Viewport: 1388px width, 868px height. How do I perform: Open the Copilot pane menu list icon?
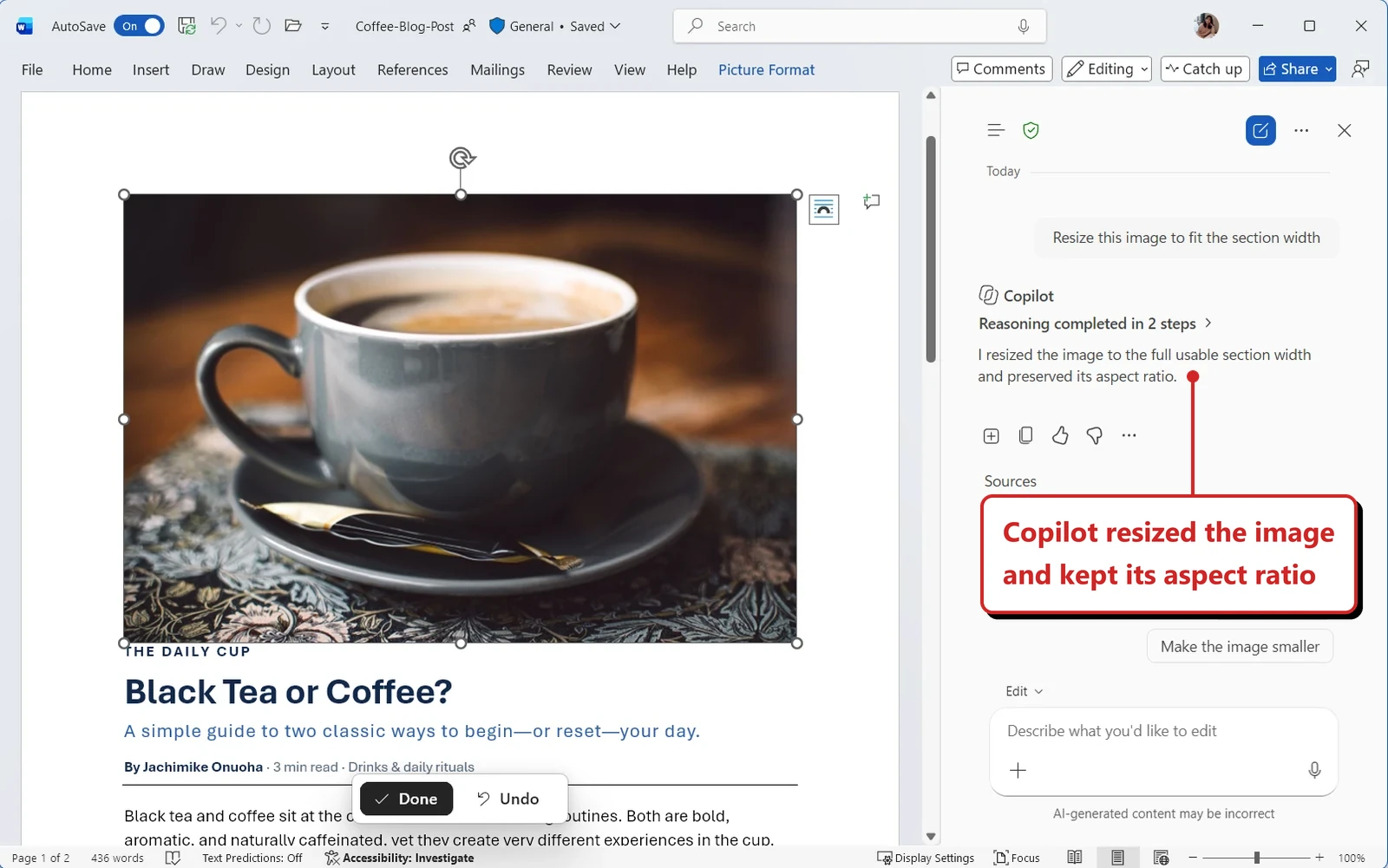(x=996, y=130)
